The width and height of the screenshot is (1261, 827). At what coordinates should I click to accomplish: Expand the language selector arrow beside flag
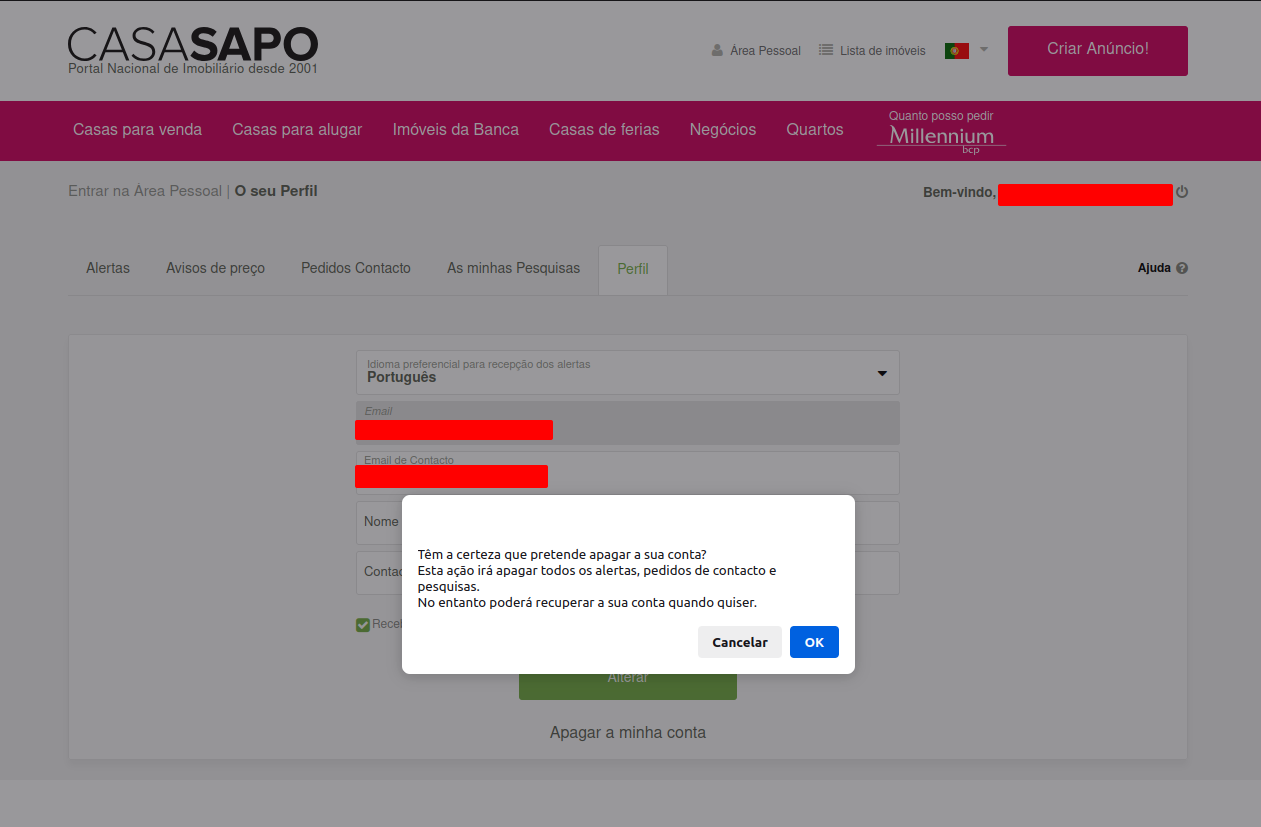[984, 49]
